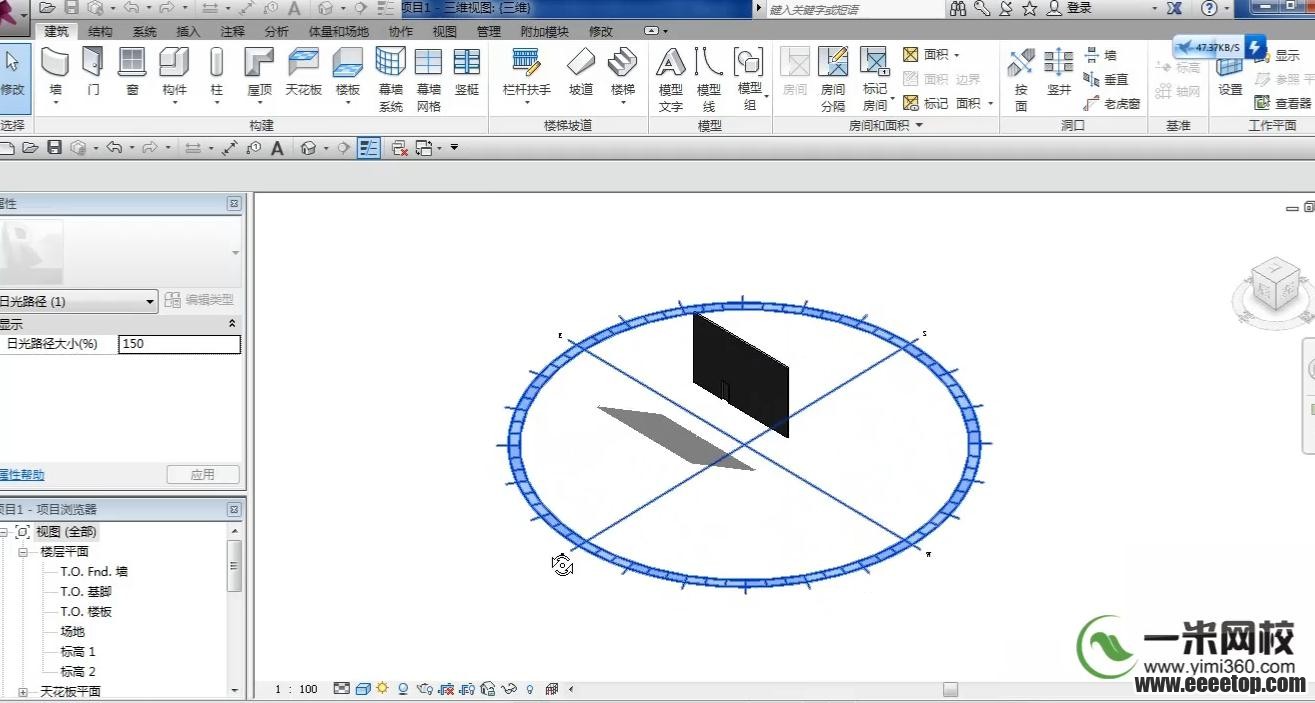1315x703 pixels.
Task: Select the 模型线 model line tool
Action: 709,78
